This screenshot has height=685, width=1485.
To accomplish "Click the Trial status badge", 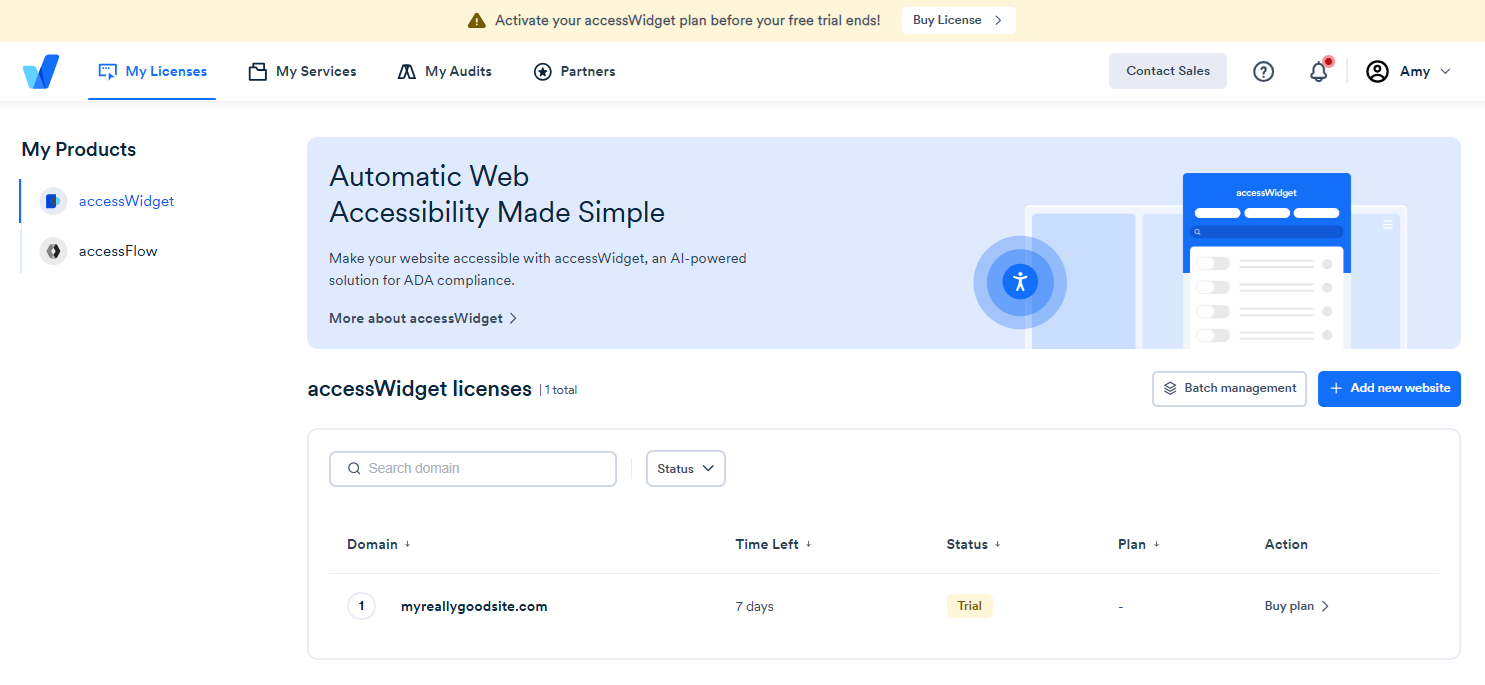I will pyautogui.click(x=969, y=606).
